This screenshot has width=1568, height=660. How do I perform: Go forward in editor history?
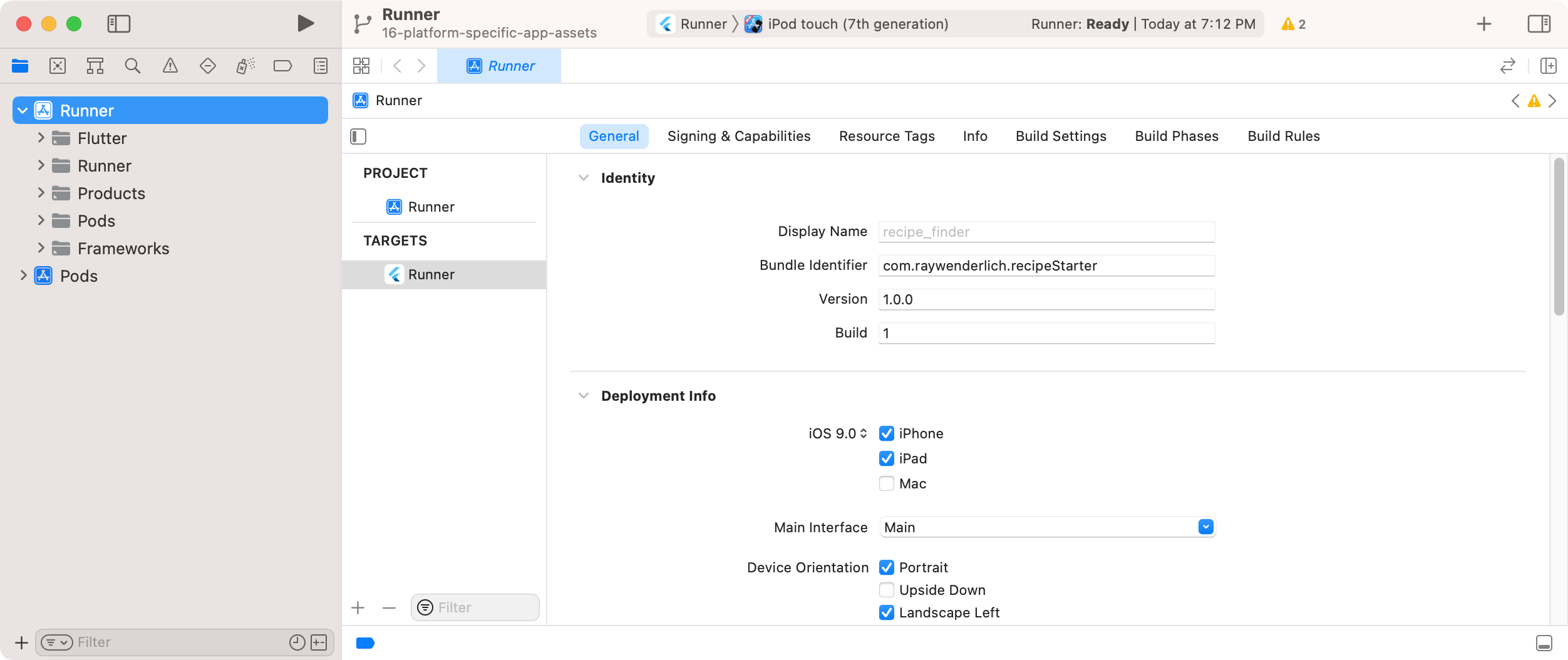[x=421, y=66]
